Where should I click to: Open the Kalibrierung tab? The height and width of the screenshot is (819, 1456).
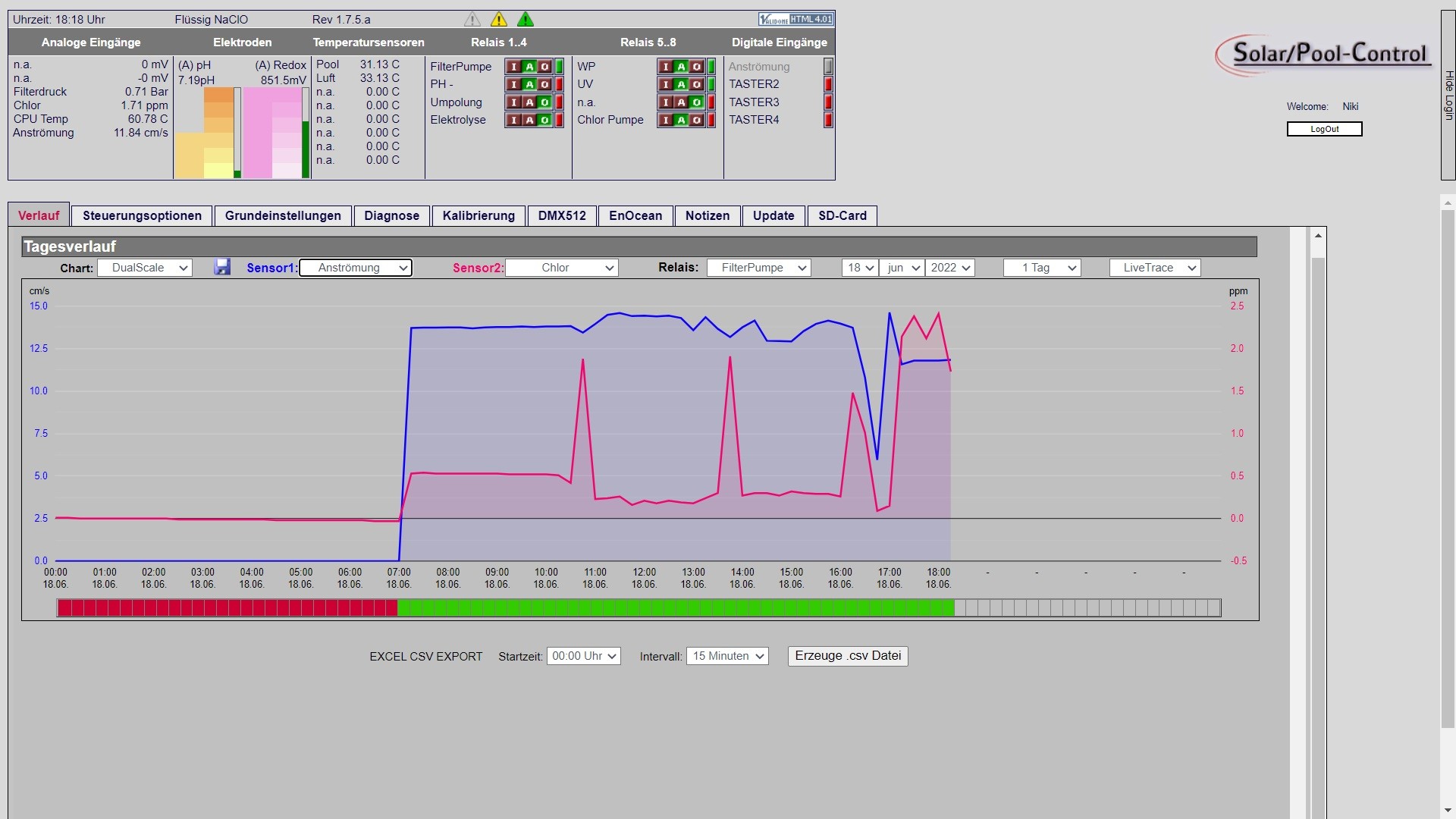point(479,215)
